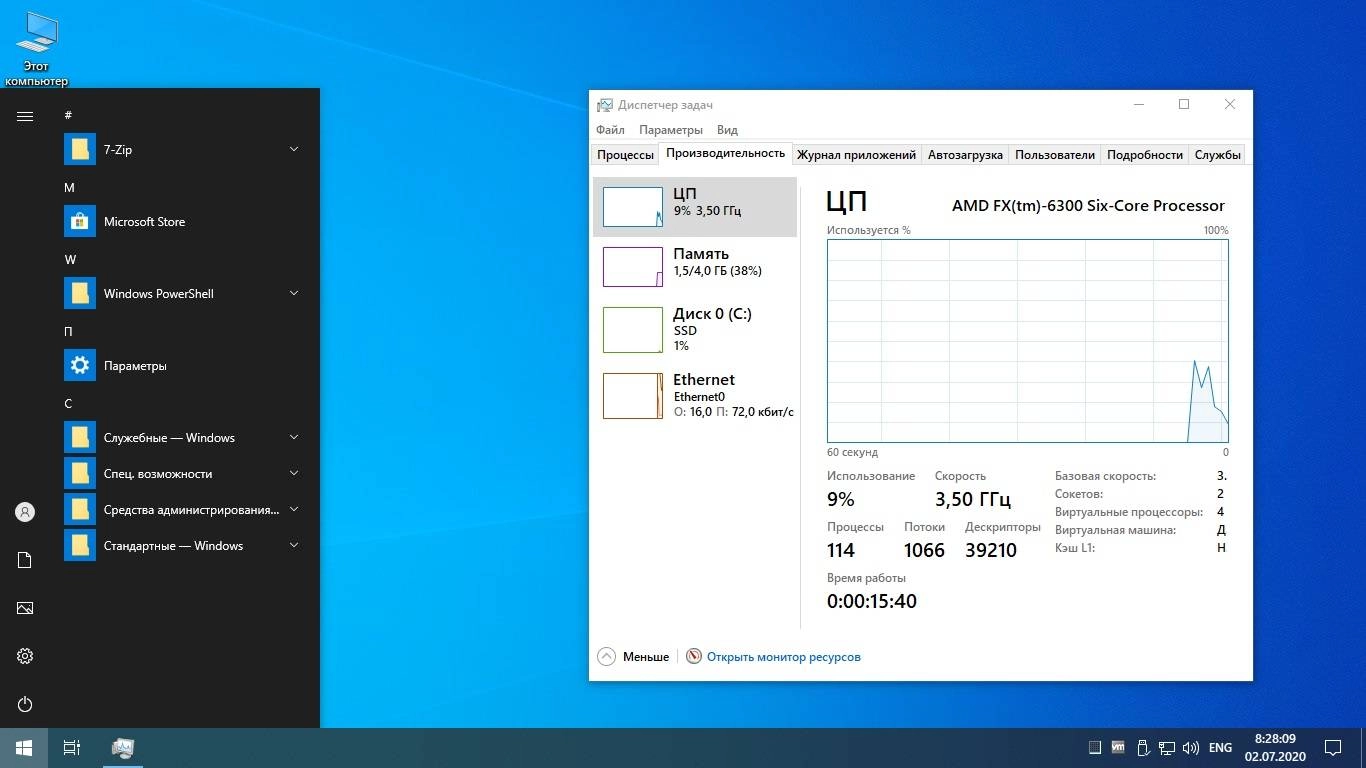Select the Ethernet performance item
Screen dimensions: 1366x768
click(x=695, y=395)
